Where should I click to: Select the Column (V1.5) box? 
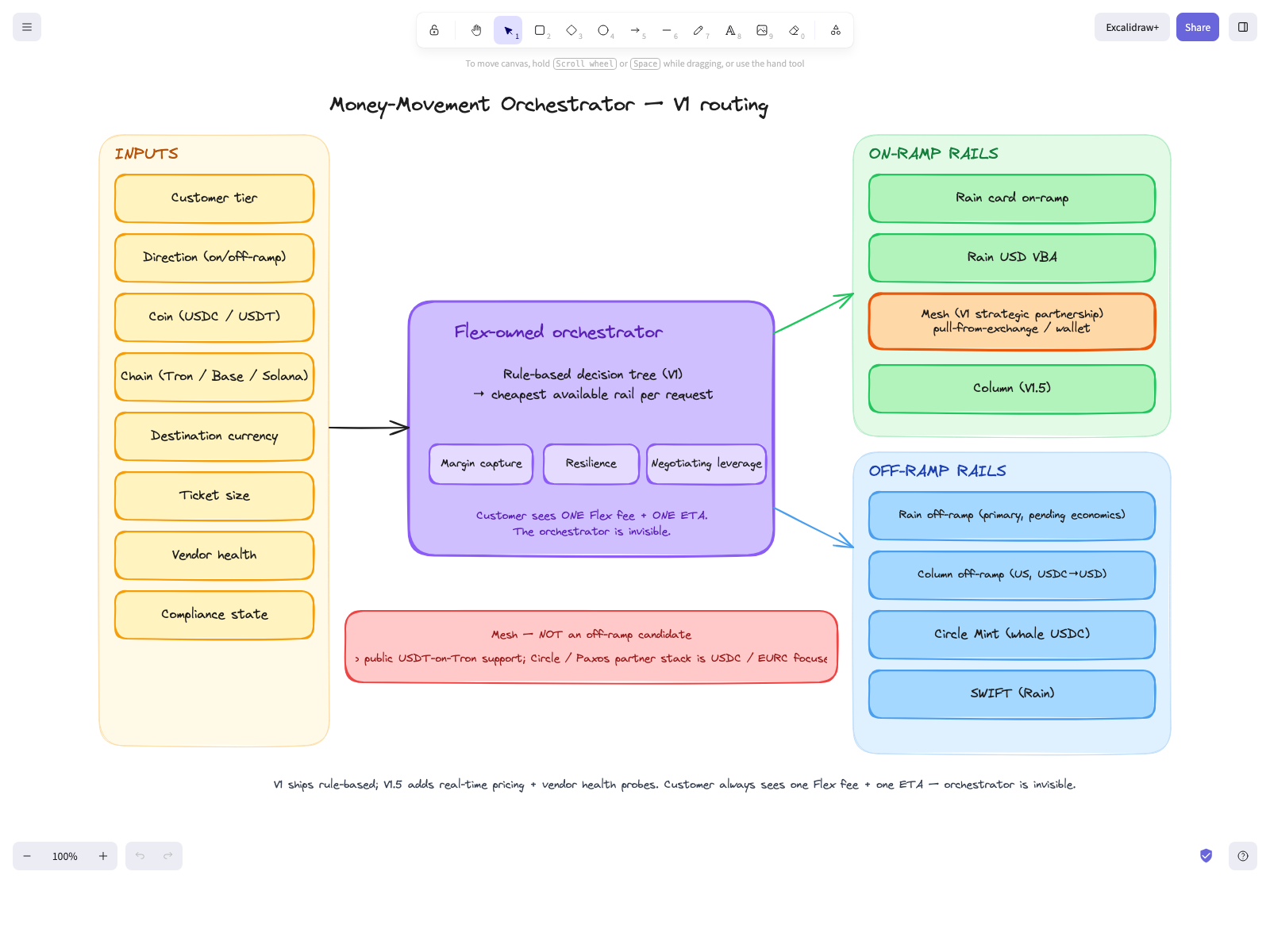coord(1012,389)
